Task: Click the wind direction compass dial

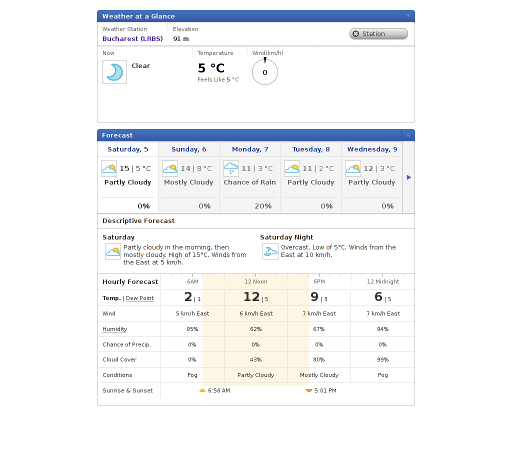Action: 265,72
